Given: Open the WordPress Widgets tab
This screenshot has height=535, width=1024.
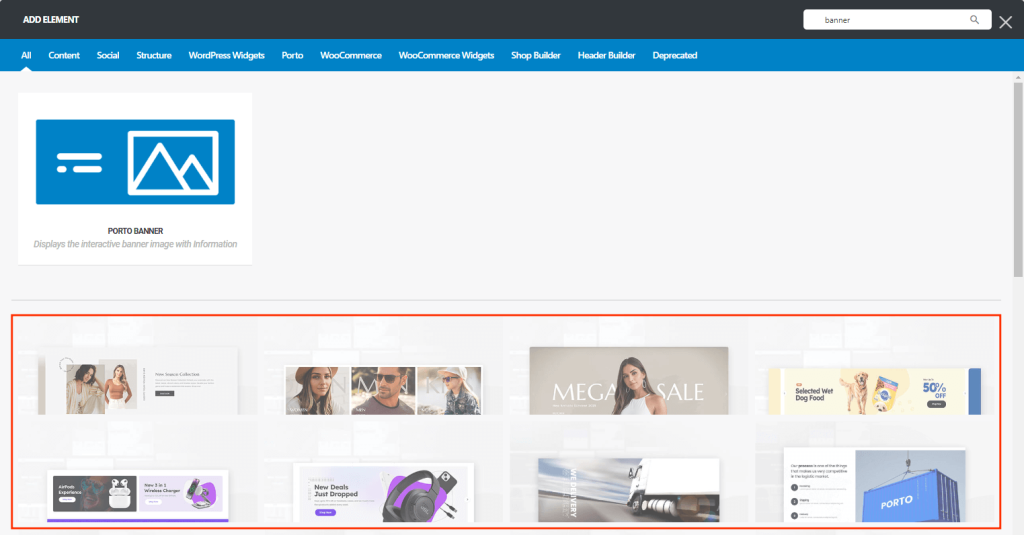Looking at the screenshot, I should pos(226,55).
